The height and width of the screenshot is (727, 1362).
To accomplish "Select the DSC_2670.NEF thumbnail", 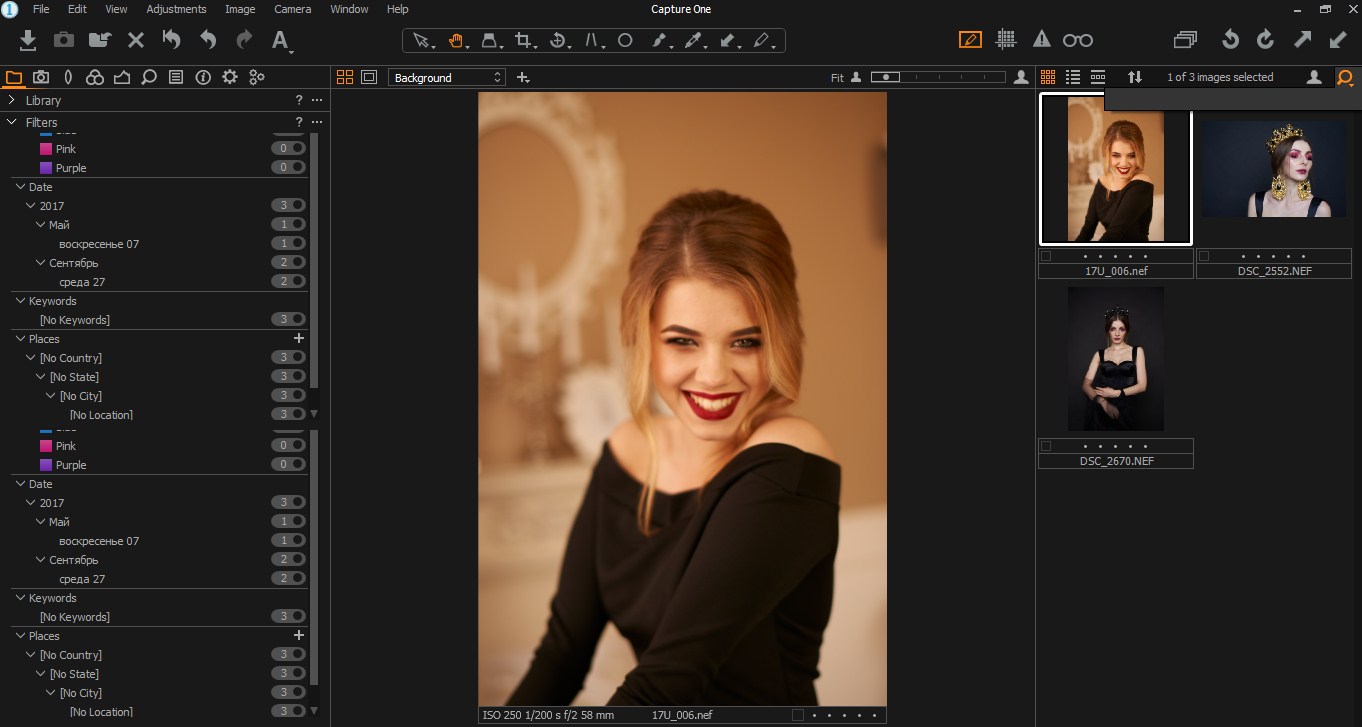I will click(x=1115, y=359).
